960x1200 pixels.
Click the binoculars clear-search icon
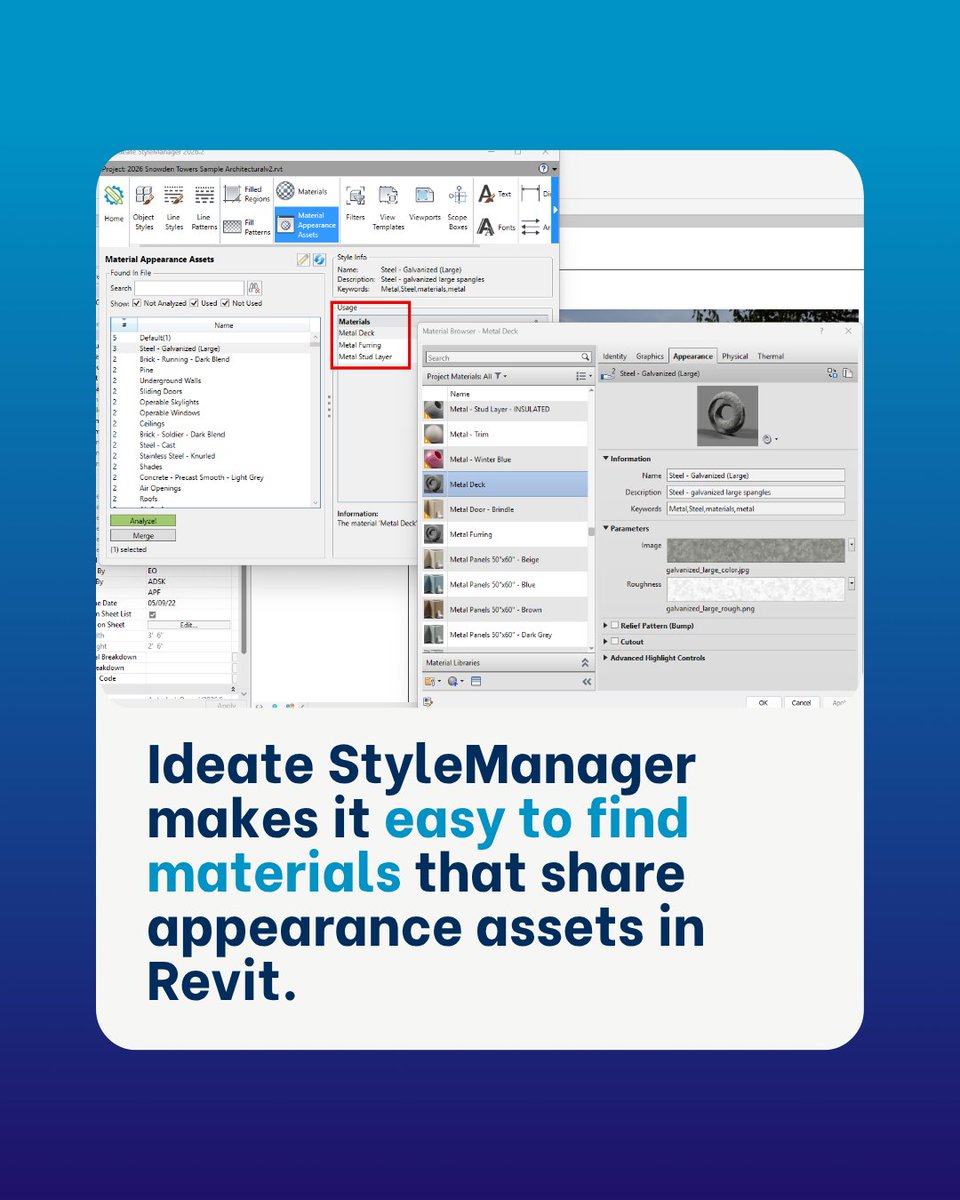(254, 288)
